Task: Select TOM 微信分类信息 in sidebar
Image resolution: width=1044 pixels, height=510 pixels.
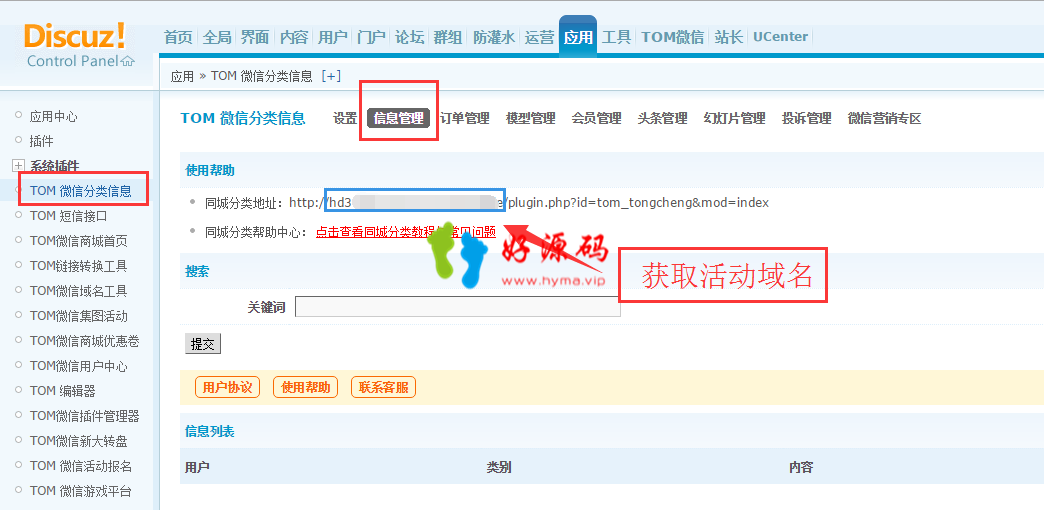Action: coord(81,191)
